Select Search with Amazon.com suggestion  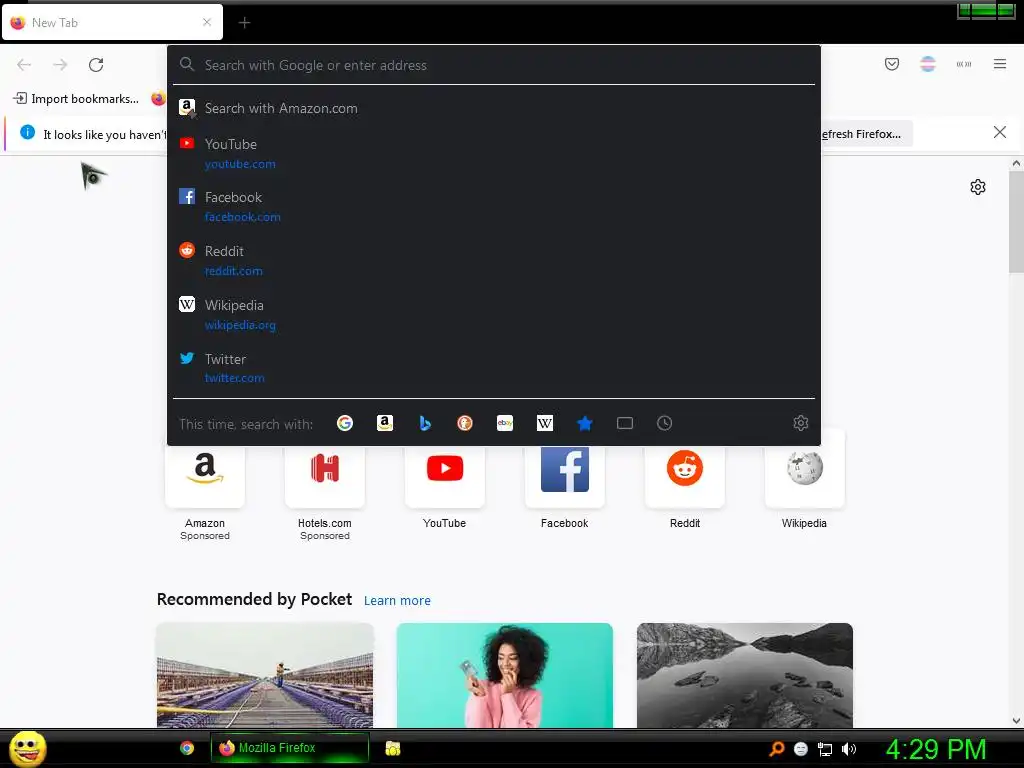[494, 108]
